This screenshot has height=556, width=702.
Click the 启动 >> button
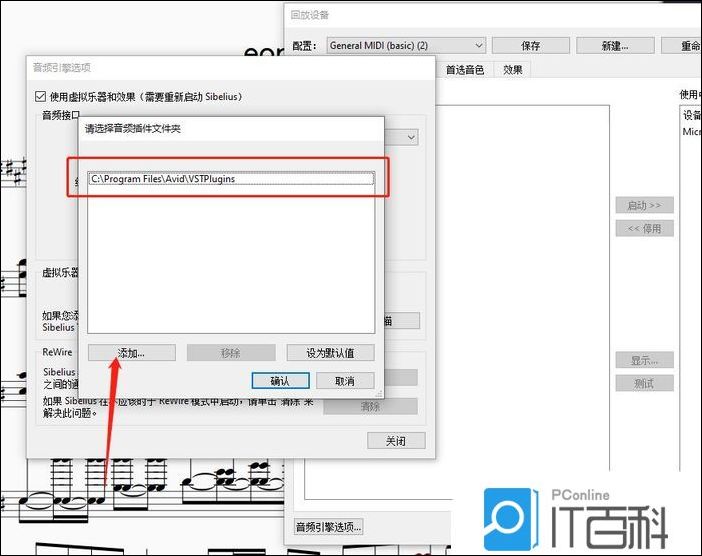tap(644, 205)
